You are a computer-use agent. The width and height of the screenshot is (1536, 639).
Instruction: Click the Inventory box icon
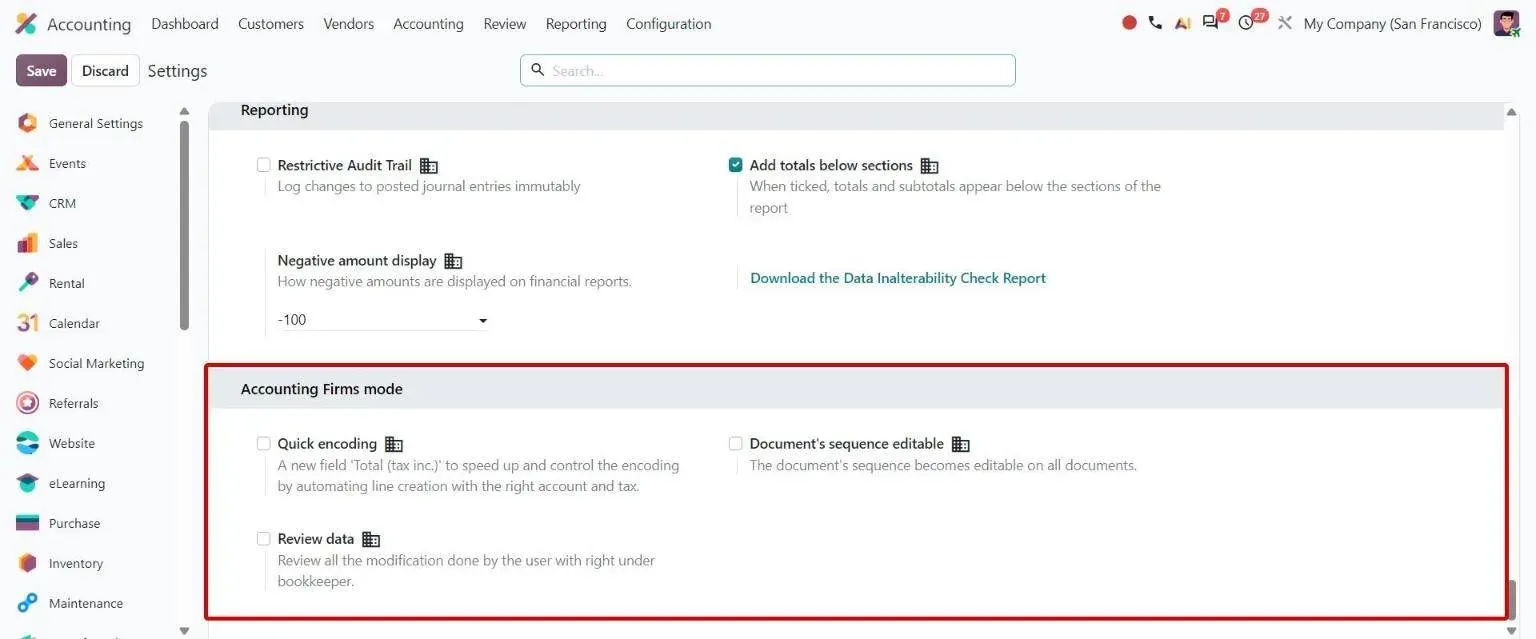coord(28,563)
